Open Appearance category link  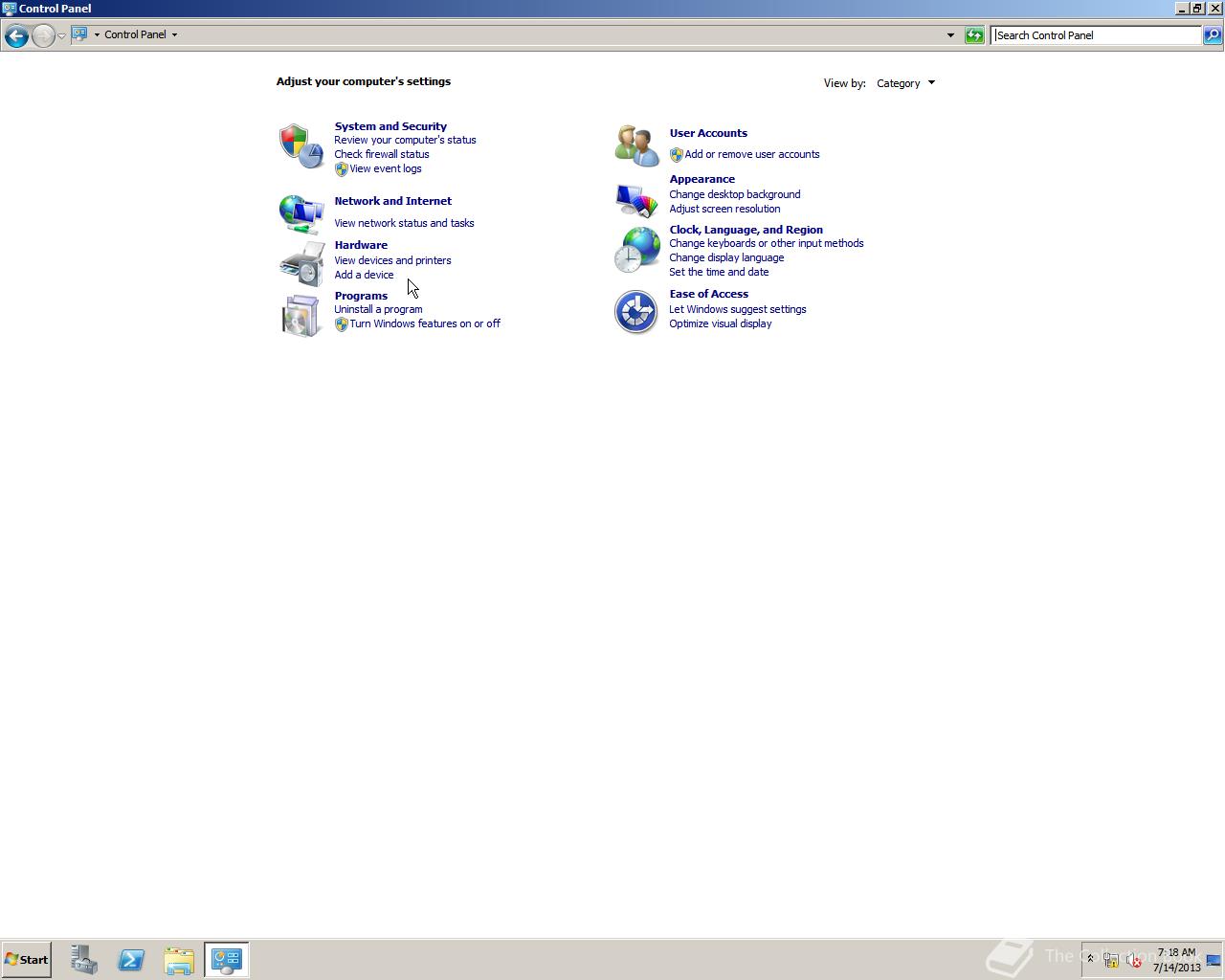click(702, 179)
